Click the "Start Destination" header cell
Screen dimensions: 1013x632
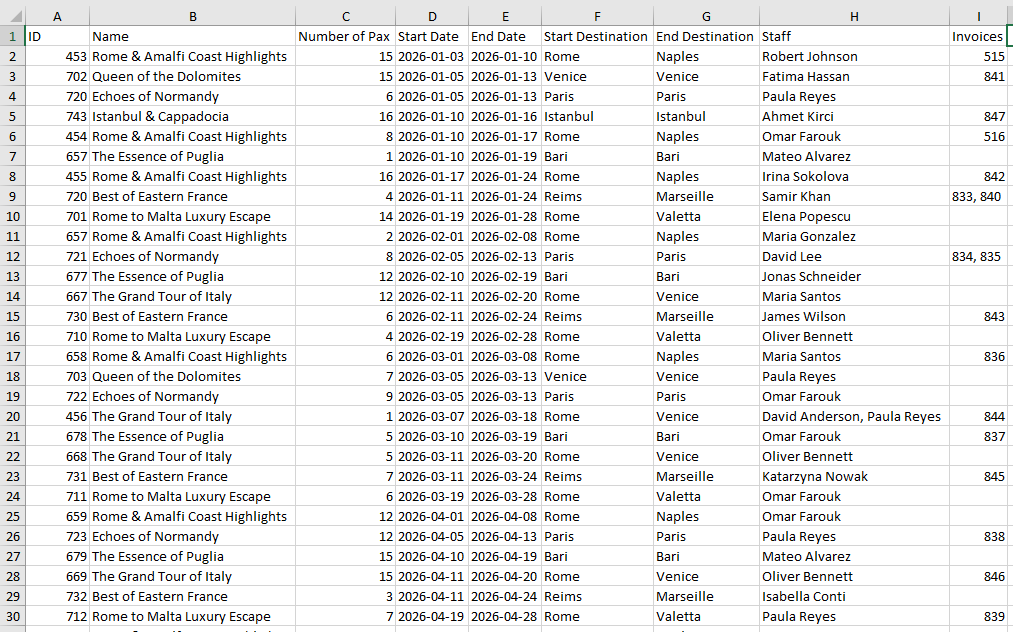click(x=597, y=36)
